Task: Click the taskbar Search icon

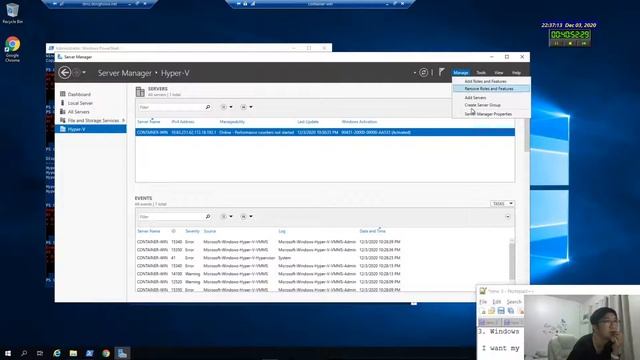Action: (x=24, y=353)
